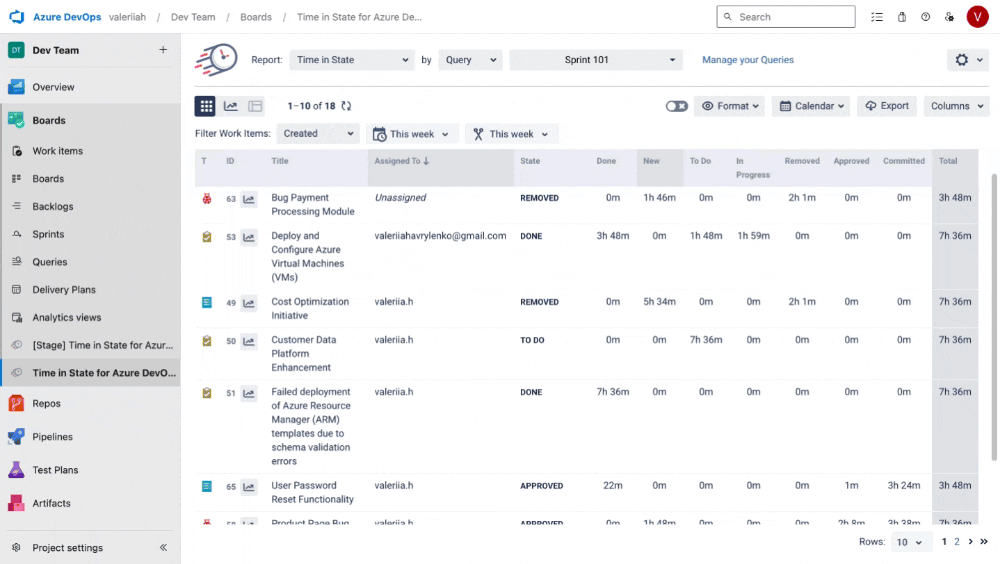1000x564 pixels.
Task: Open the pivot layout view icon
Action: [x=255, y=106]
